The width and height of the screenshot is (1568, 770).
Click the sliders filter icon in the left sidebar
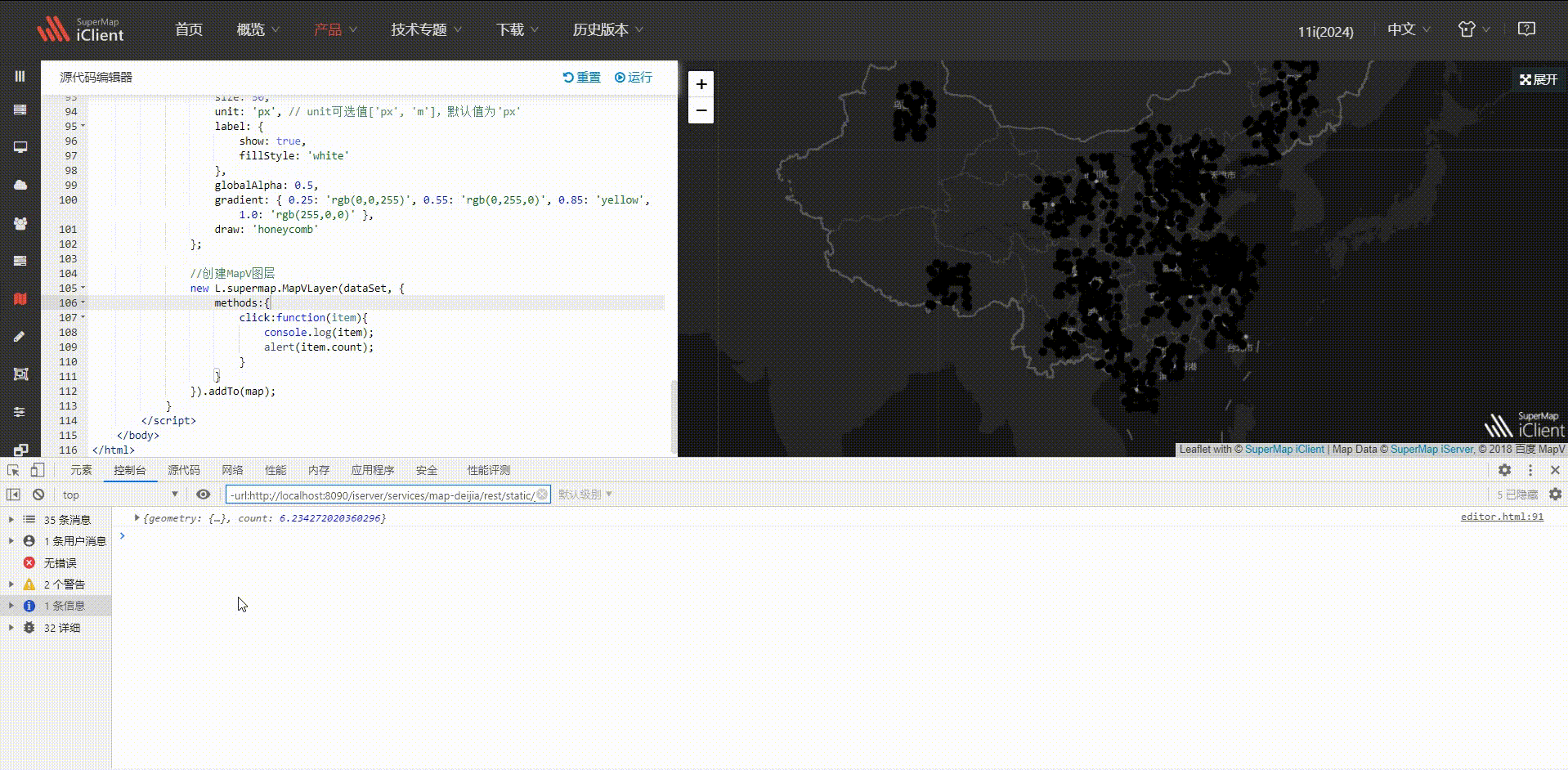coord(20,412)
